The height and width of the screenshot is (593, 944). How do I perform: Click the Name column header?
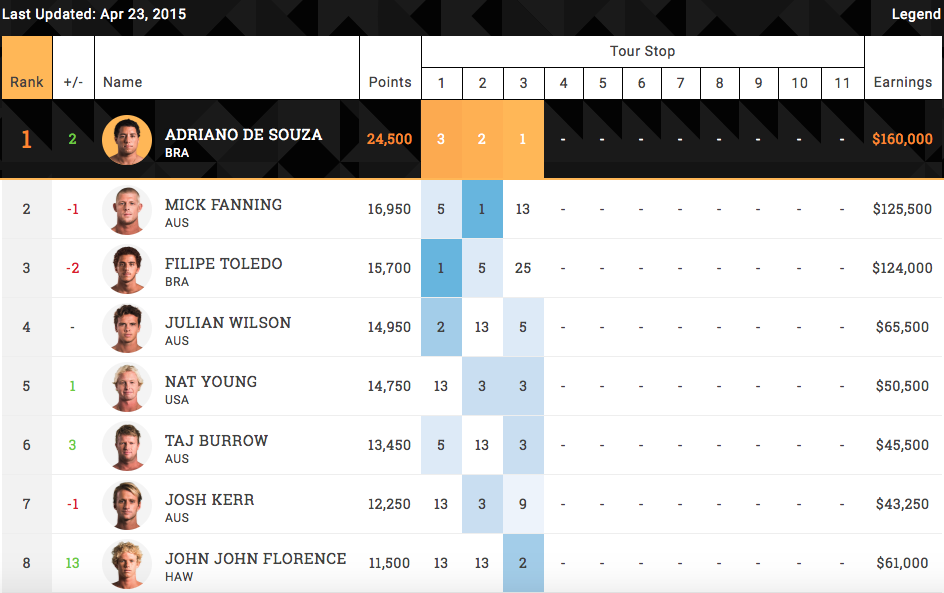123,82
